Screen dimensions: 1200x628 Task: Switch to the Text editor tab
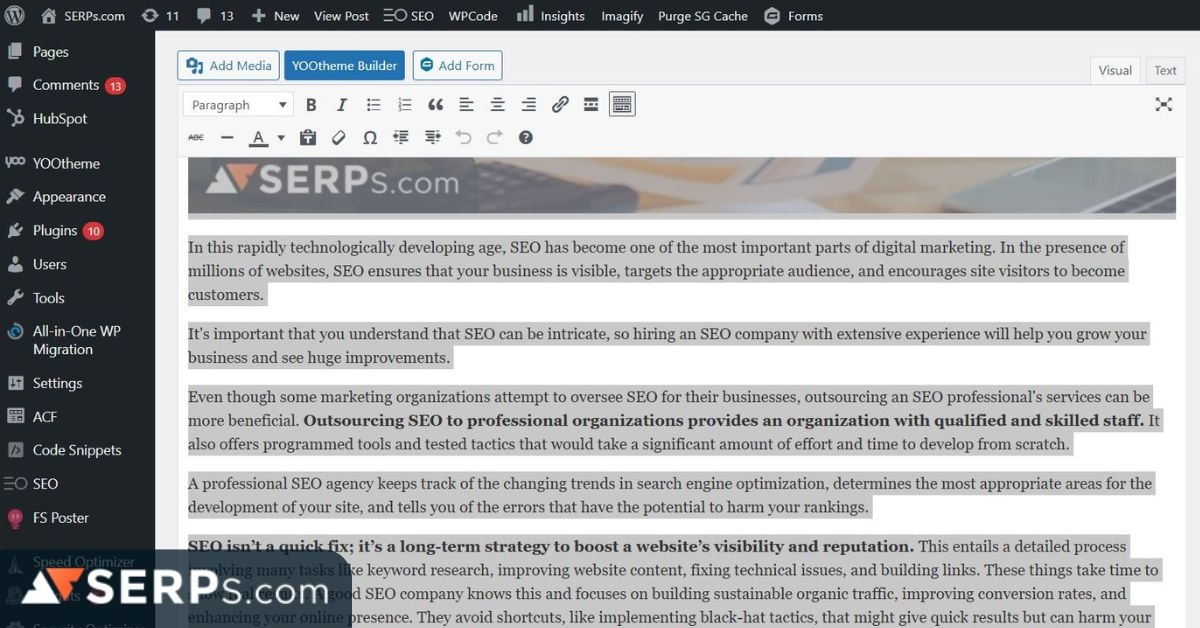coord(1165,70)
